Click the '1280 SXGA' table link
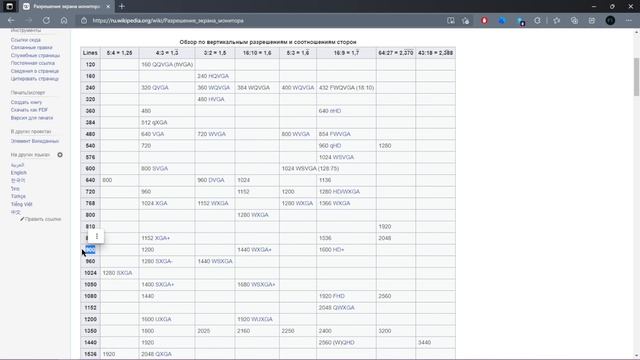This screenshot has width=640, height=360. click(x=118, y=273)
